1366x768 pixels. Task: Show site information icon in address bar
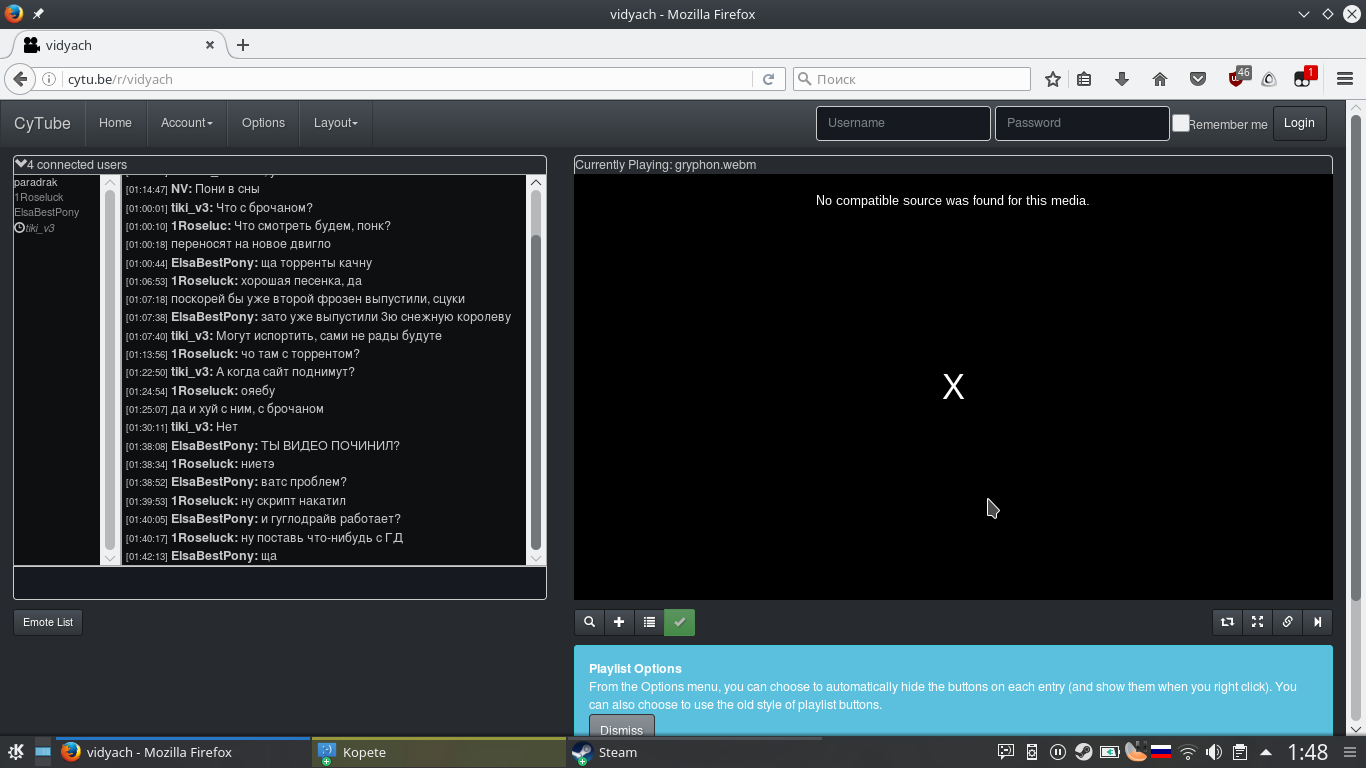click(48, 79)
